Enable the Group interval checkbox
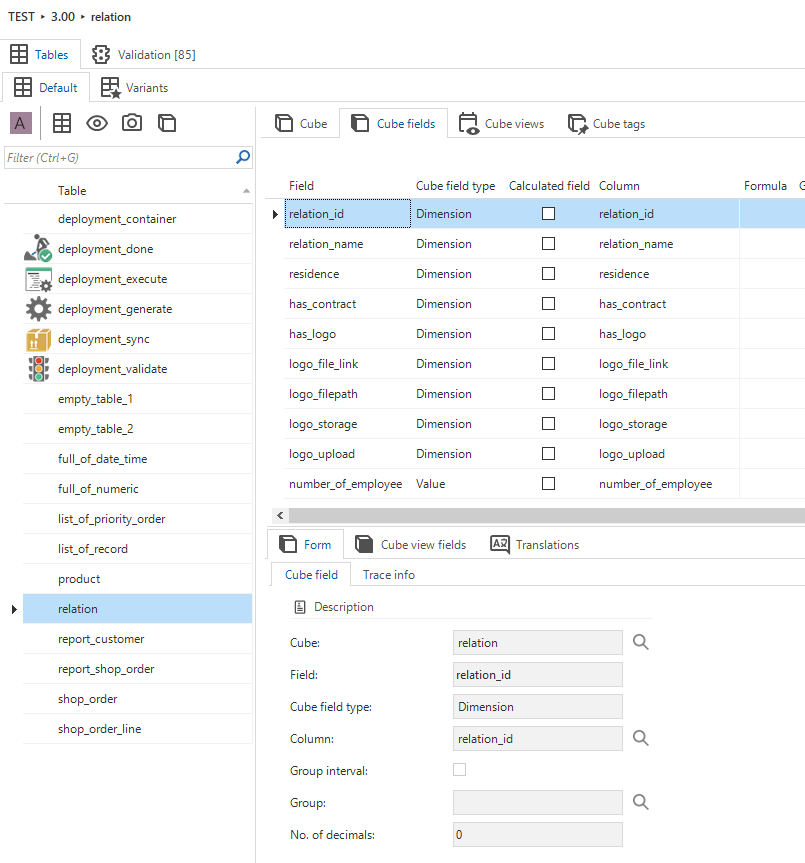Screen dimensions: 805x863 [459, 769]
